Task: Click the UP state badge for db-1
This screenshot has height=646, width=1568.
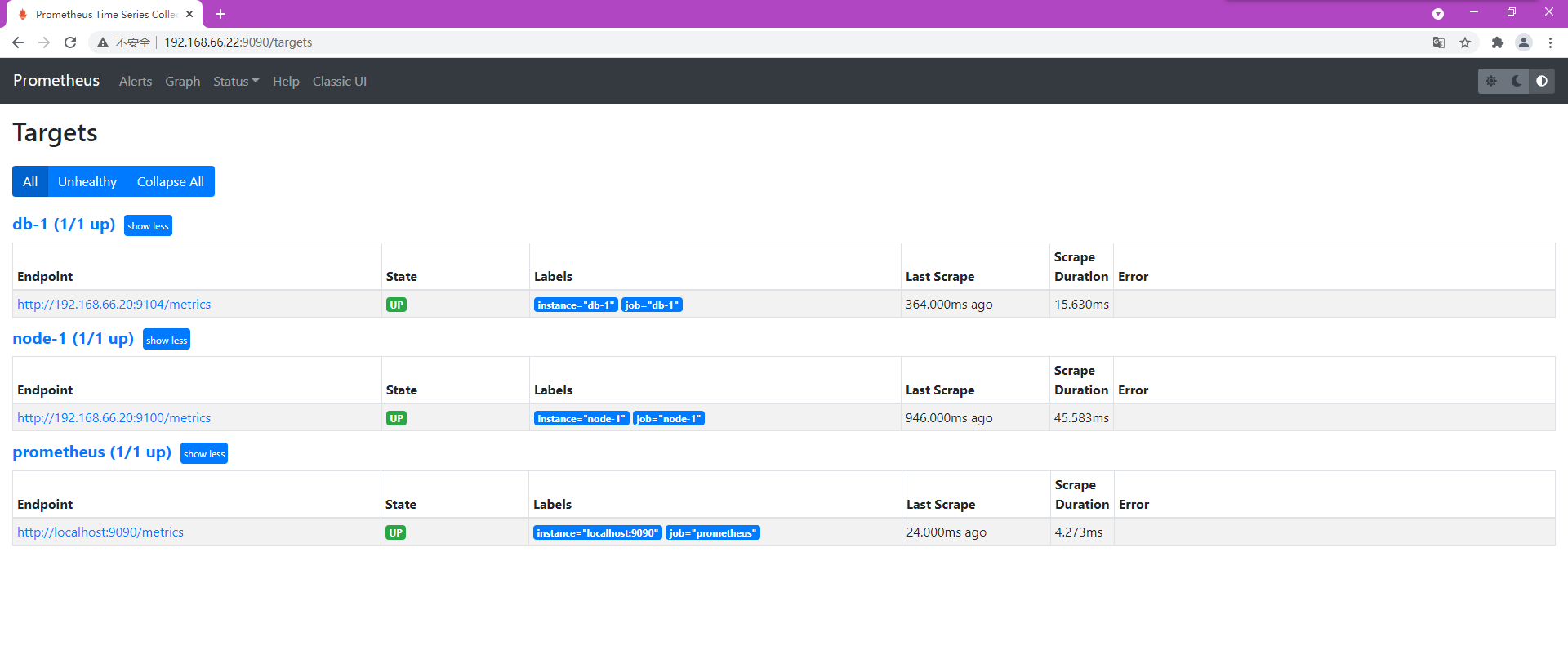Action: coord(396,305)
